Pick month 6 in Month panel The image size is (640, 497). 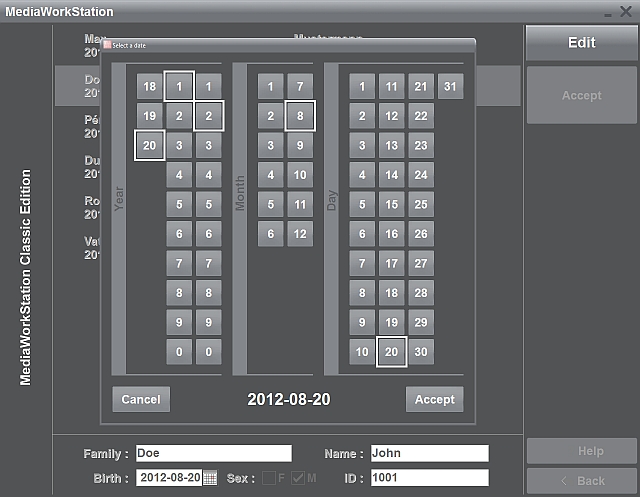click(270, 234)
